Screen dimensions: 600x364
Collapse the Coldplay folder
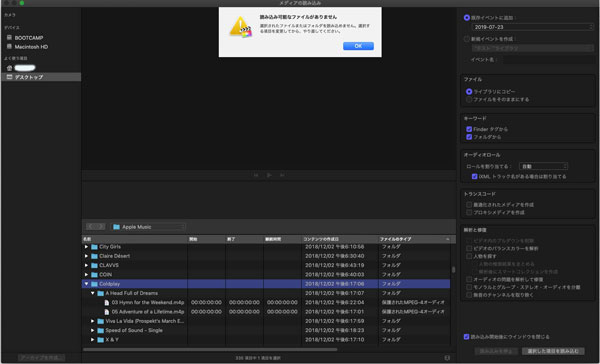86,284
